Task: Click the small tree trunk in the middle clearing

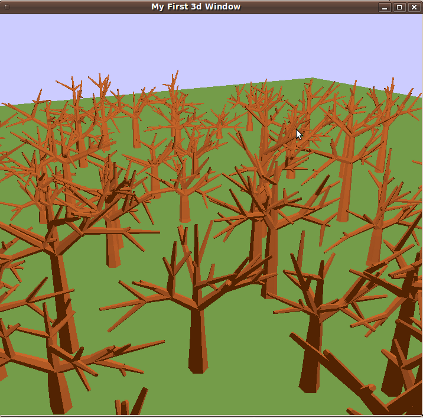Action: [x=184, y=207]
